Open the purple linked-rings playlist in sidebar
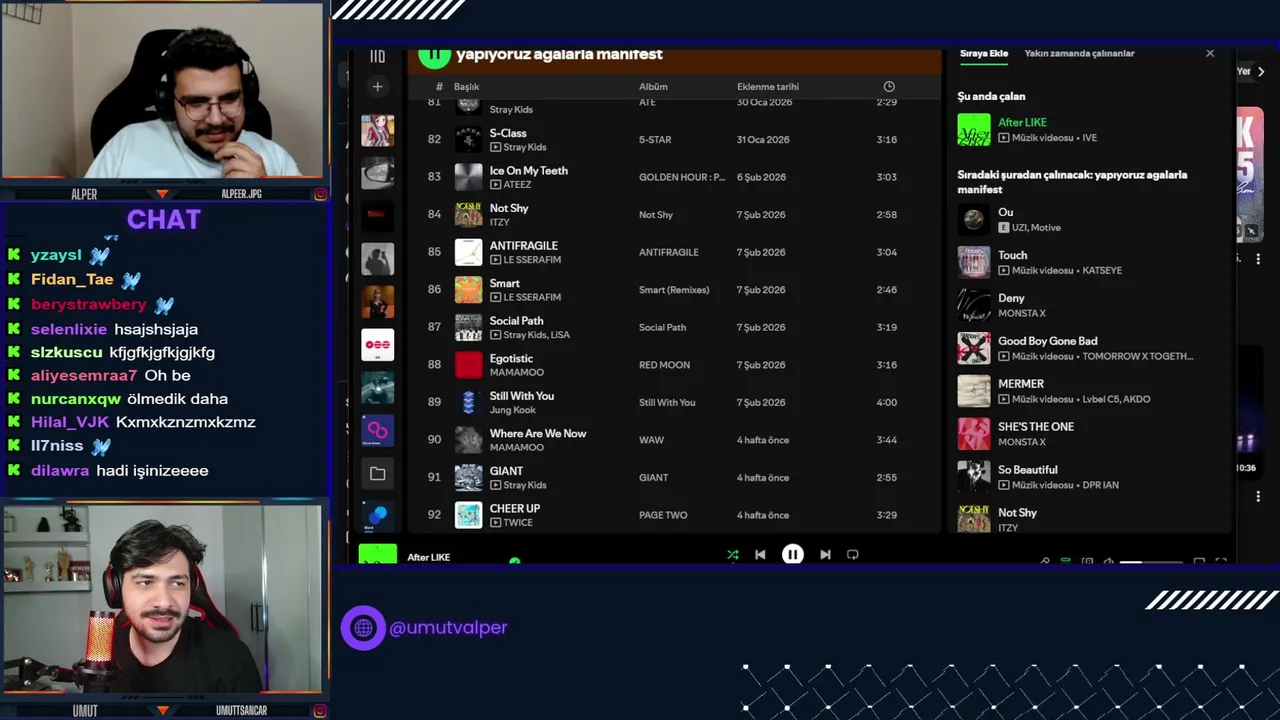 (377, 431)
